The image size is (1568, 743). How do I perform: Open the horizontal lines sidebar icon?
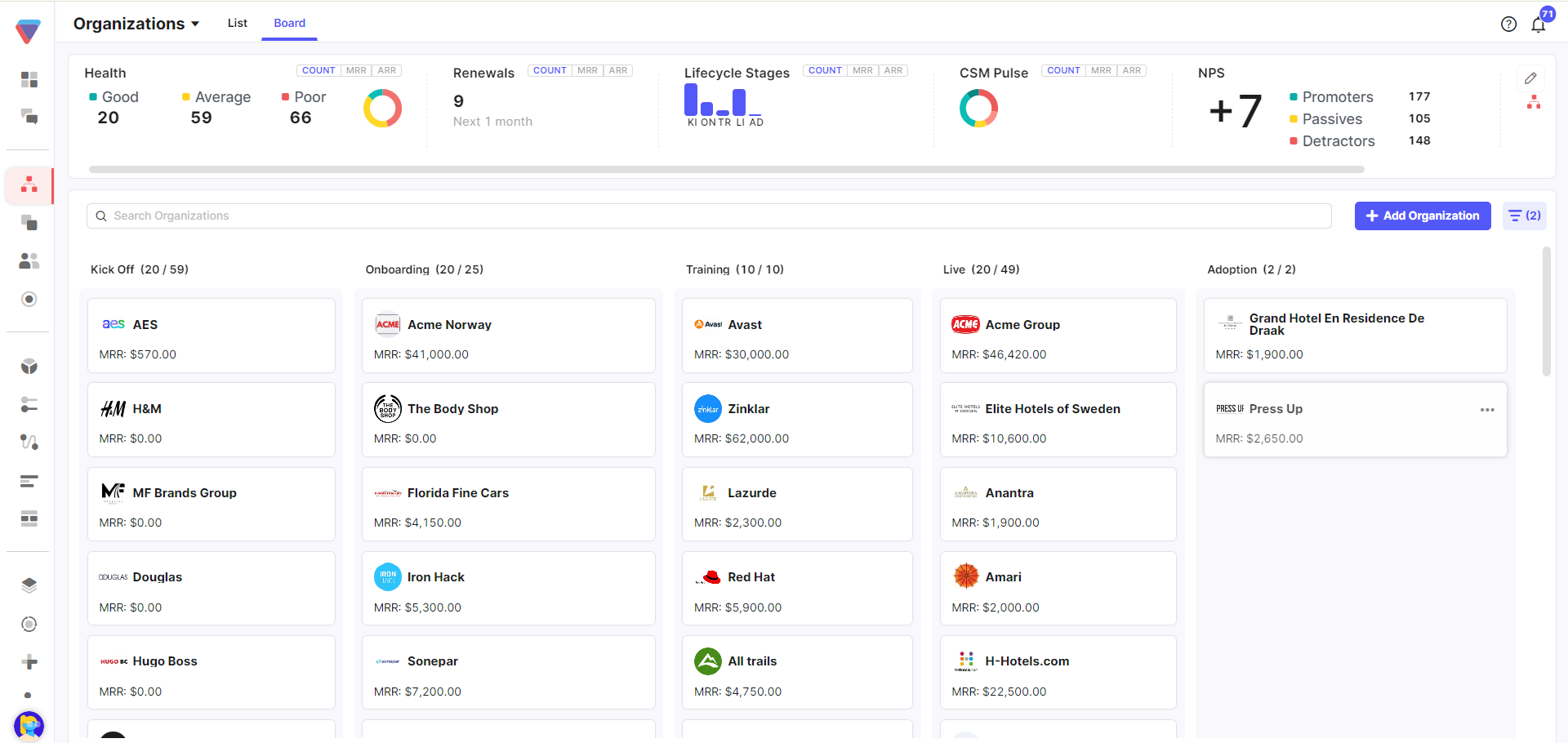(x=29, y=481)
